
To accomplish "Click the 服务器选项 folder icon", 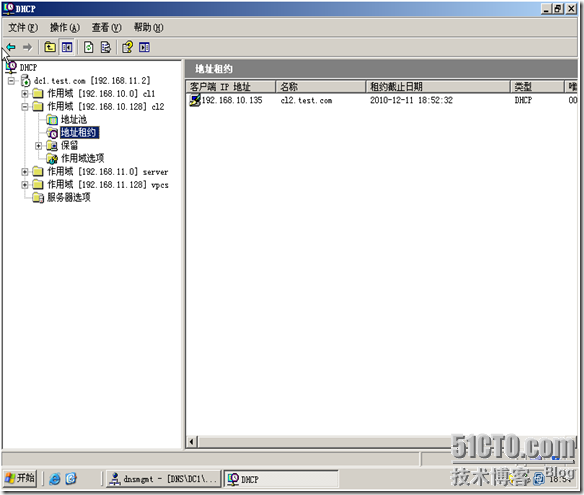I will 38,197.
